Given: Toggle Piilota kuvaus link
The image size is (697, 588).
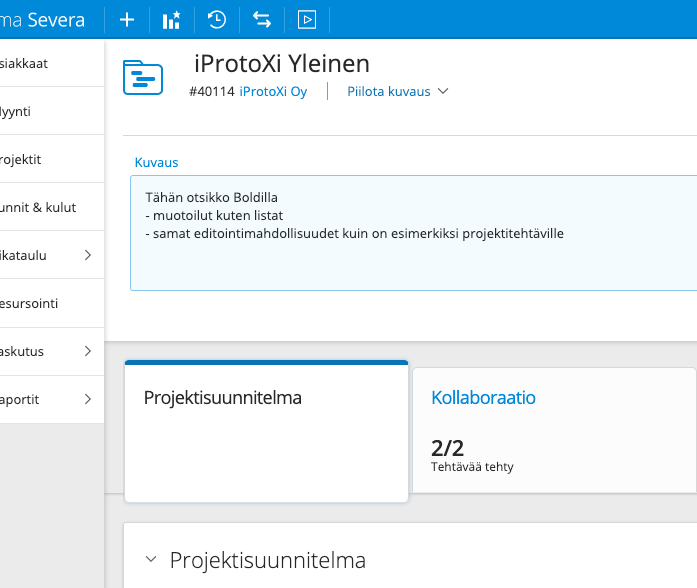Looking at the screenshot, I should (x=389, y=91).
